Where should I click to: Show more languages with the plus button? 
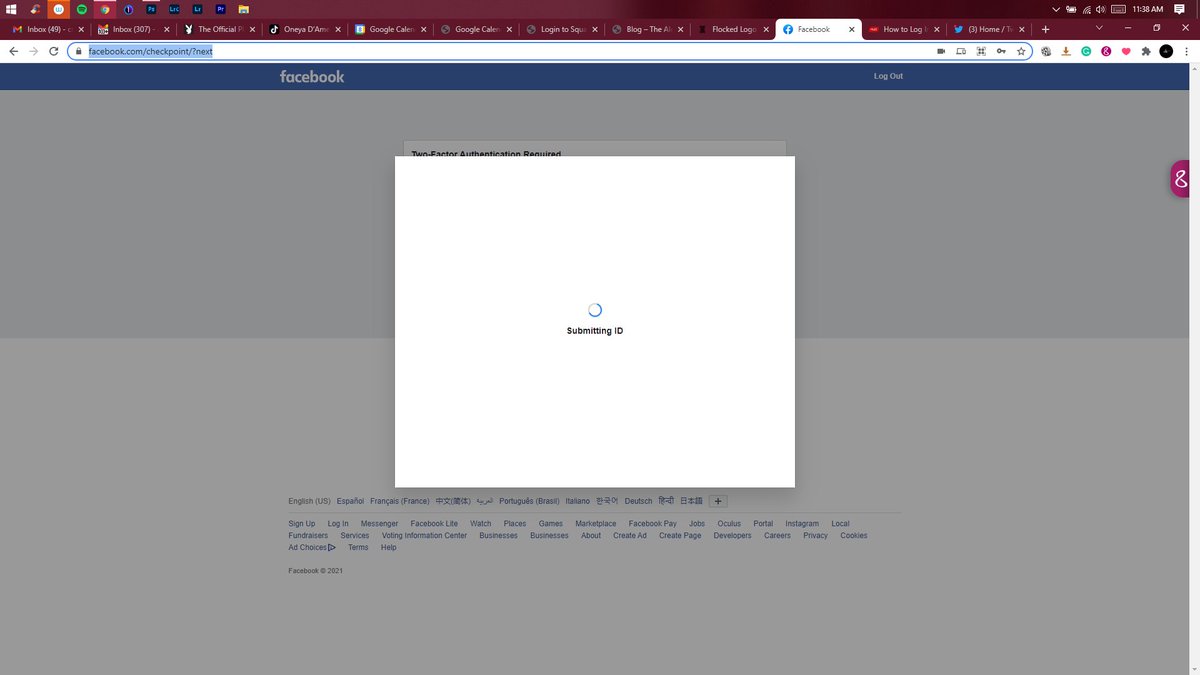point(718,501)
